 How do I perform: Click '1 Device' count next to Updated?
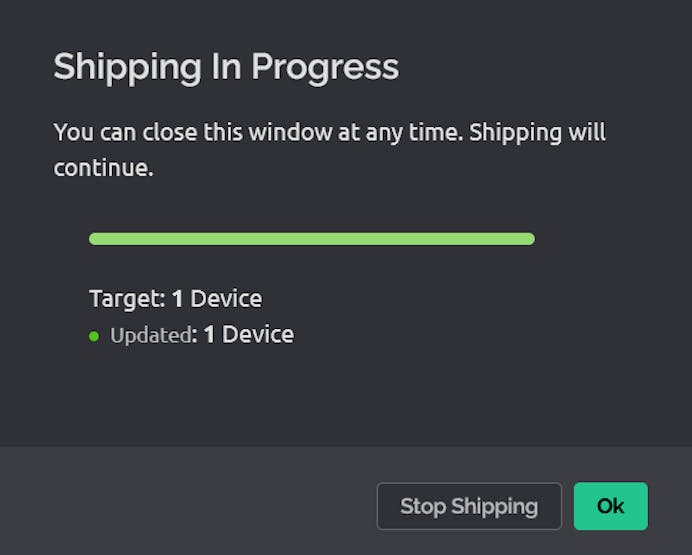(x=248, y=335)
